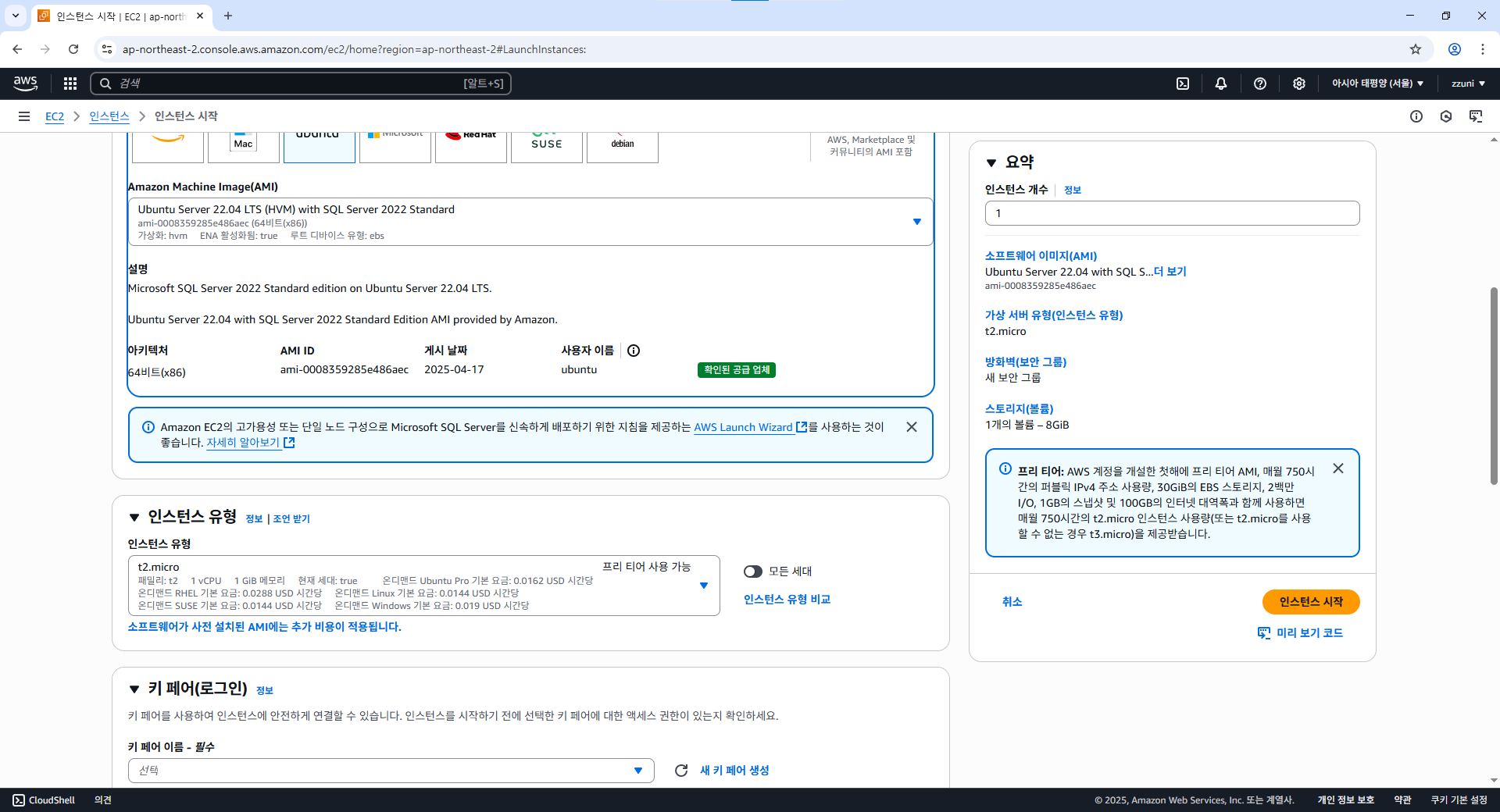Go back in the browser
This screenshot has width=1500, height=812.
[x=17, y=49]
